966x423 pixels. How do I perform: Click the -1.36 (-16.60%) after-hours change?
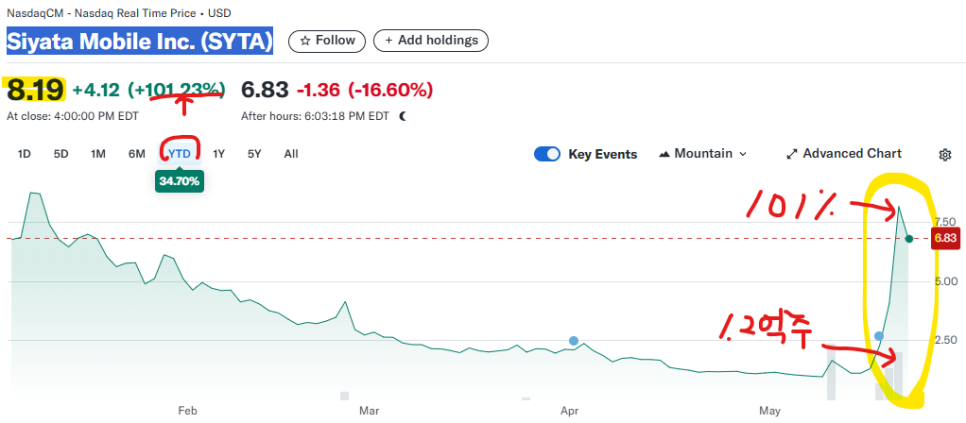pos(365,90)
